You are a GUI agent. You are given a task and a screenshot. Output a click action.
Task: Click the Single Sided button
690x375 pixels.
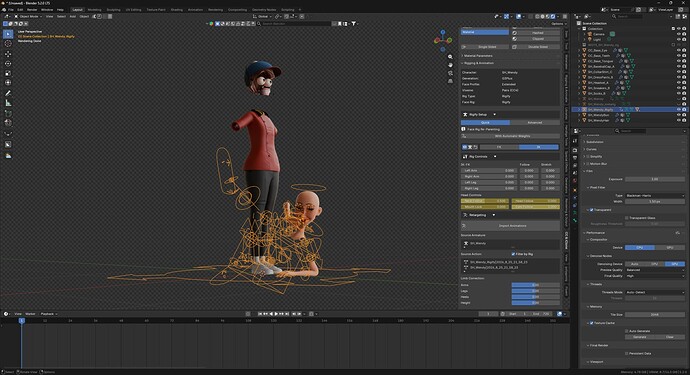(485, 47)
